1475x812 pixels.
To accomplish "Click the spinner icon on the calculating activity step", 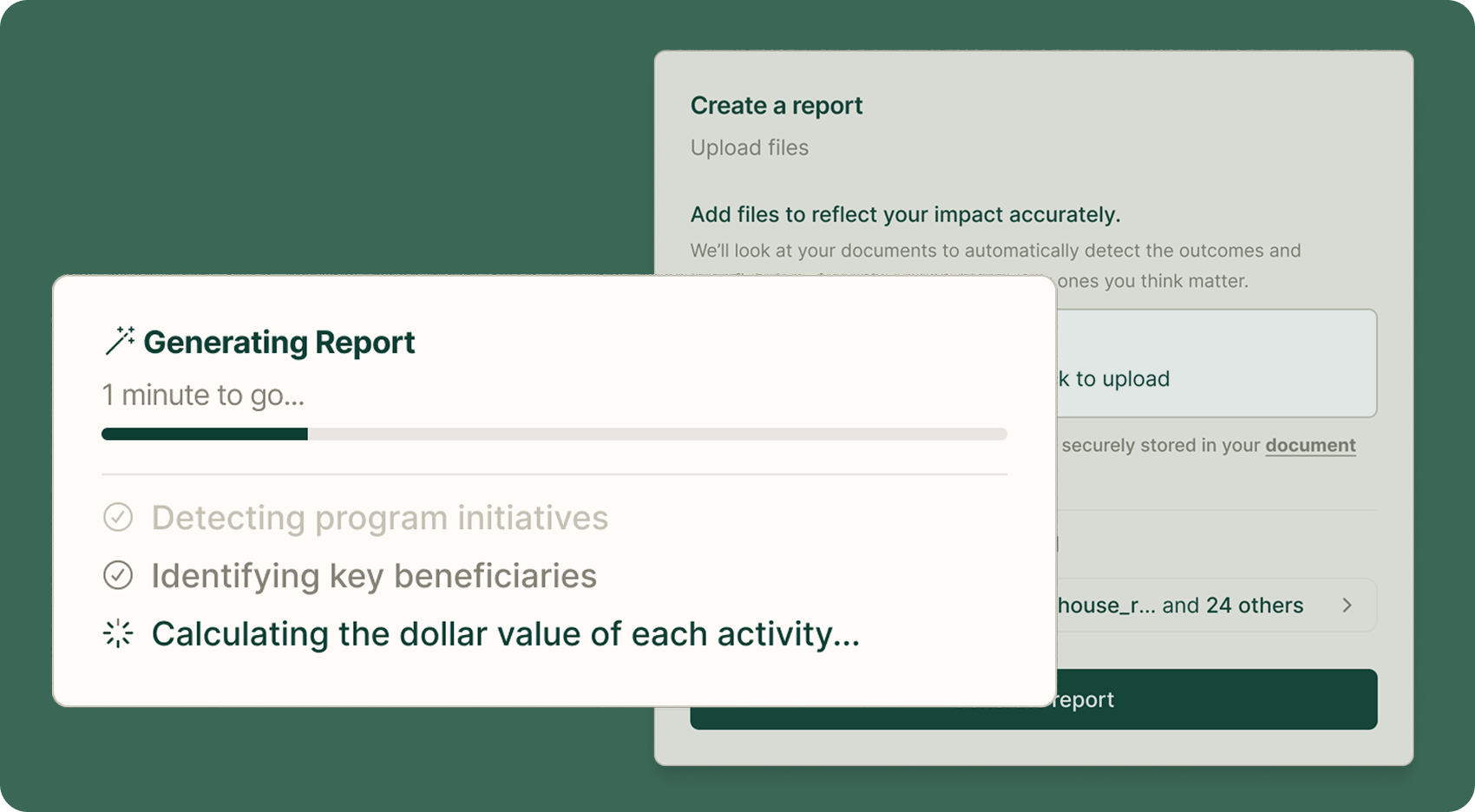I will [117, 634].
